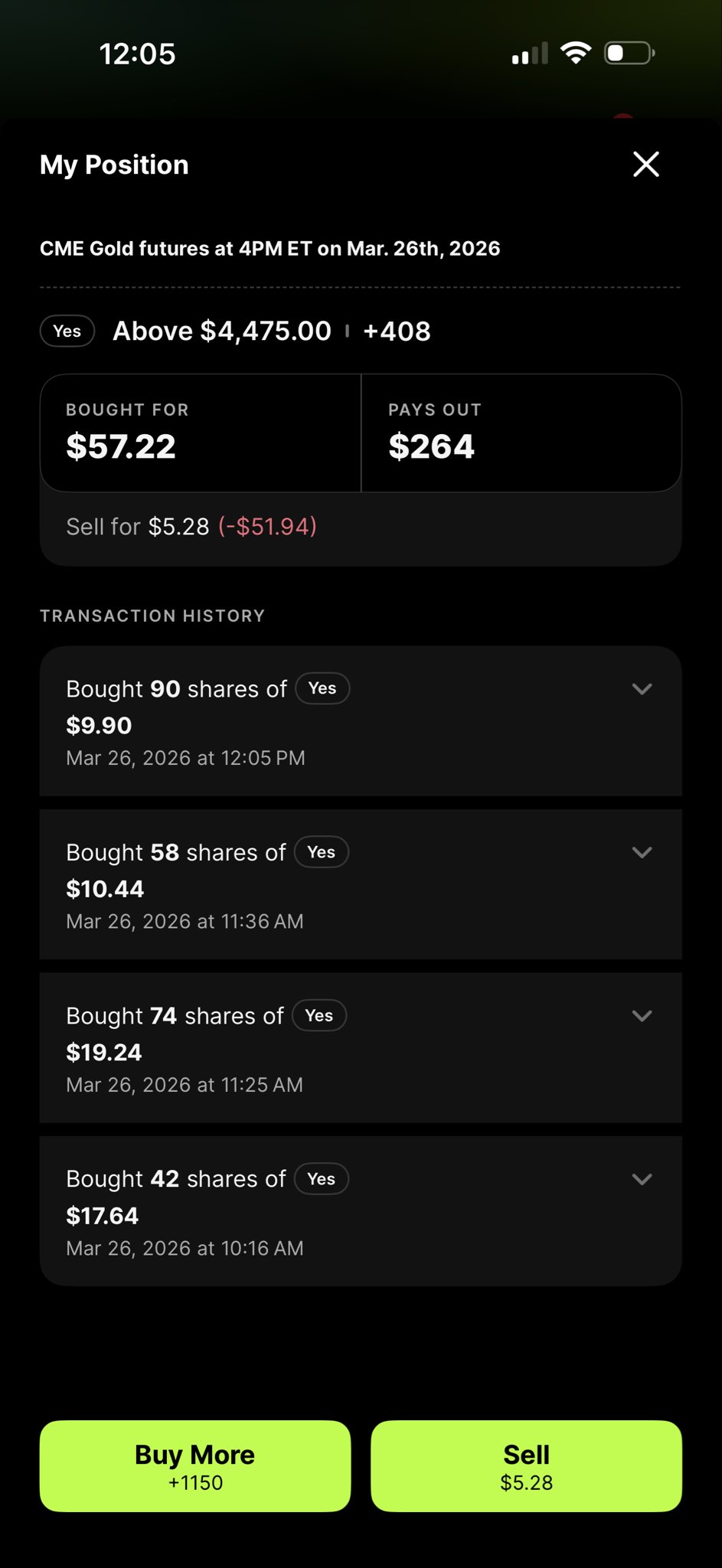Open the CME Gold futures market title

point(270,249)
